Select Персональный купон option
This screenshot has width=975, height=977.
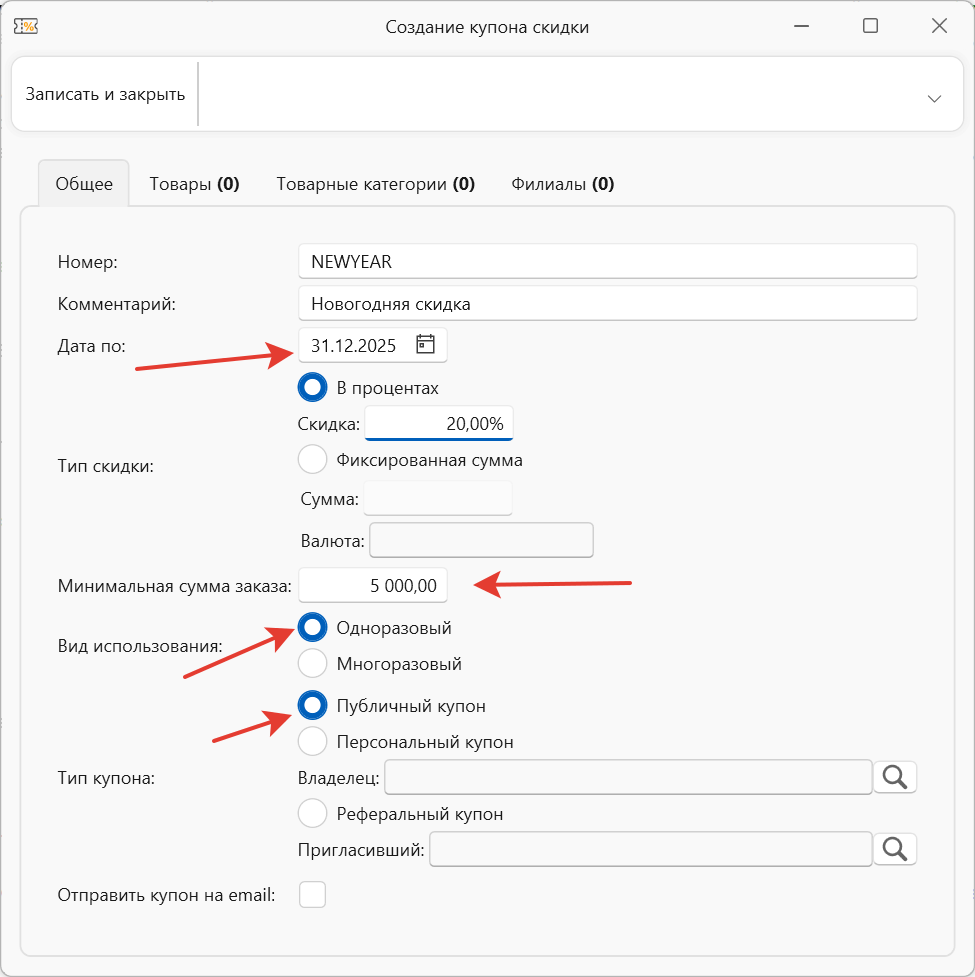tap(313, 741)
